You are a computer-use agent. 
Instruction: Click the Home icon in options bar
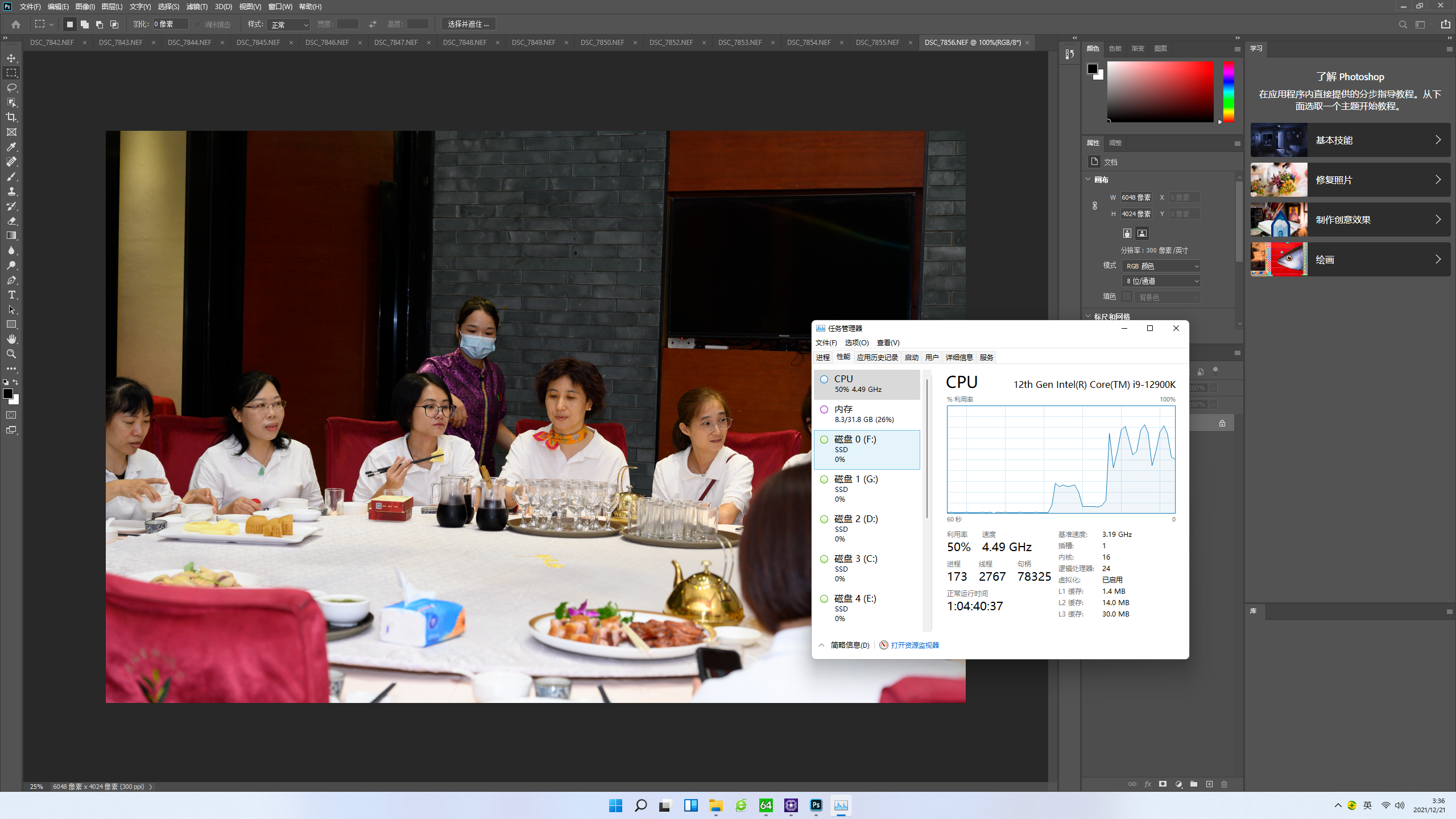[x=16, y=24]
